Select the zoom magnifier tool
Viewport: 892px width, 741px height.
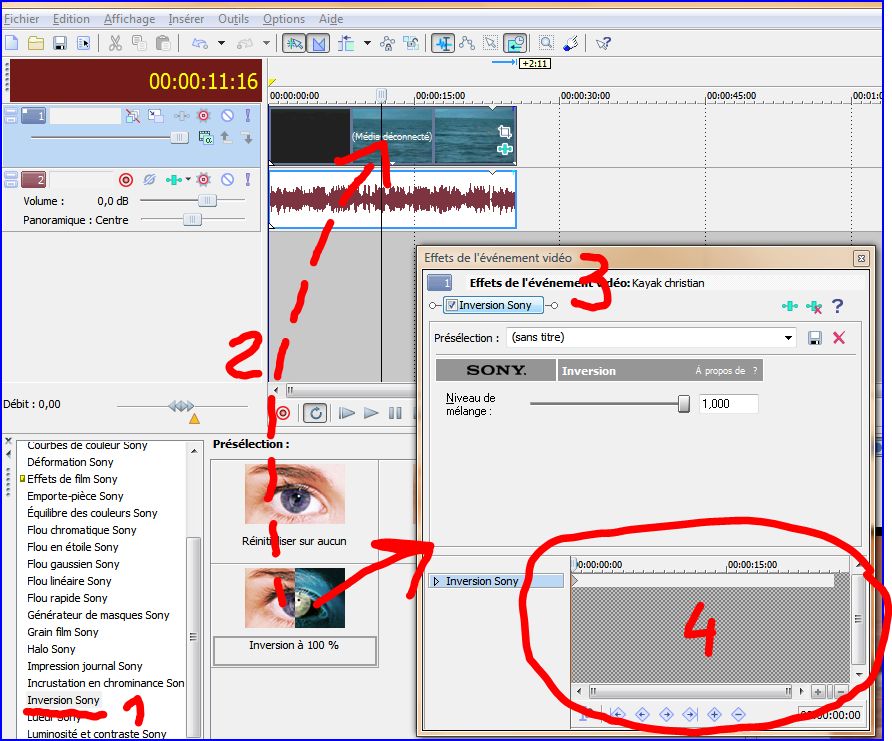[546, 43]
